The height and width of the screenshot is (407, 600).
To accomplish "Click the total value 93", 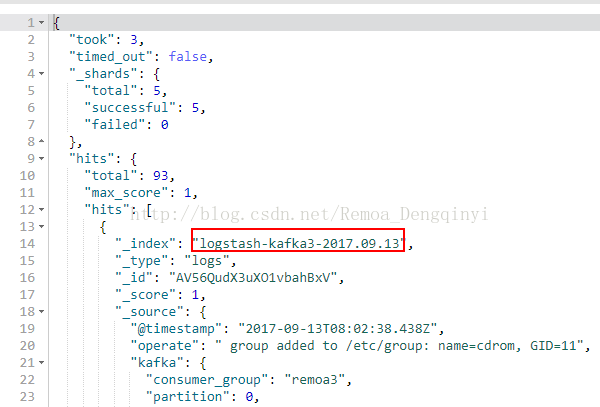I will click(x=161, y=176).
